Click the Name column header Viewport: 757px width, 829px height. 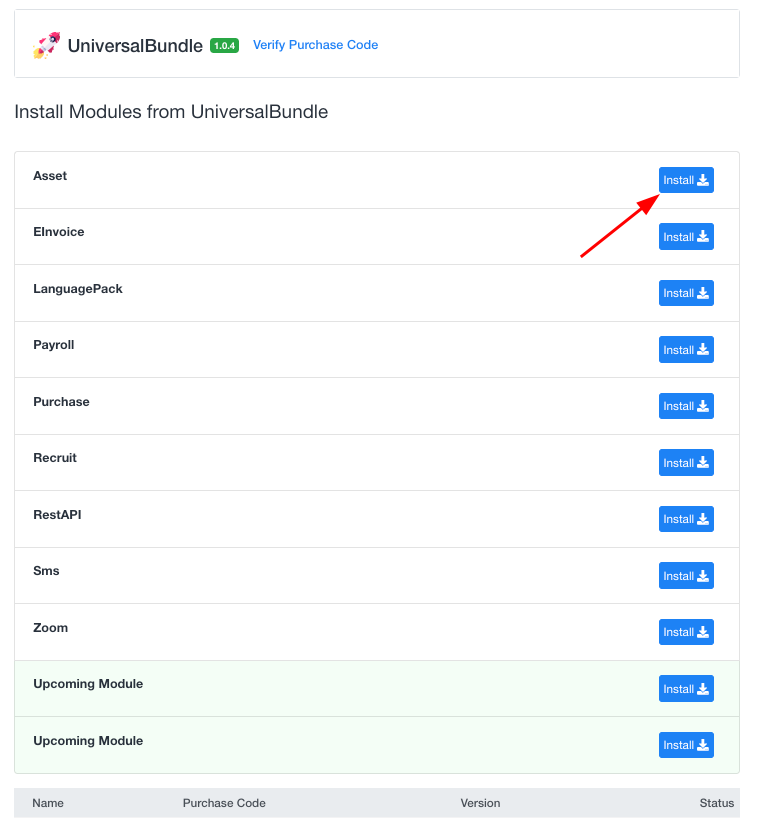(x=48, y=803)
